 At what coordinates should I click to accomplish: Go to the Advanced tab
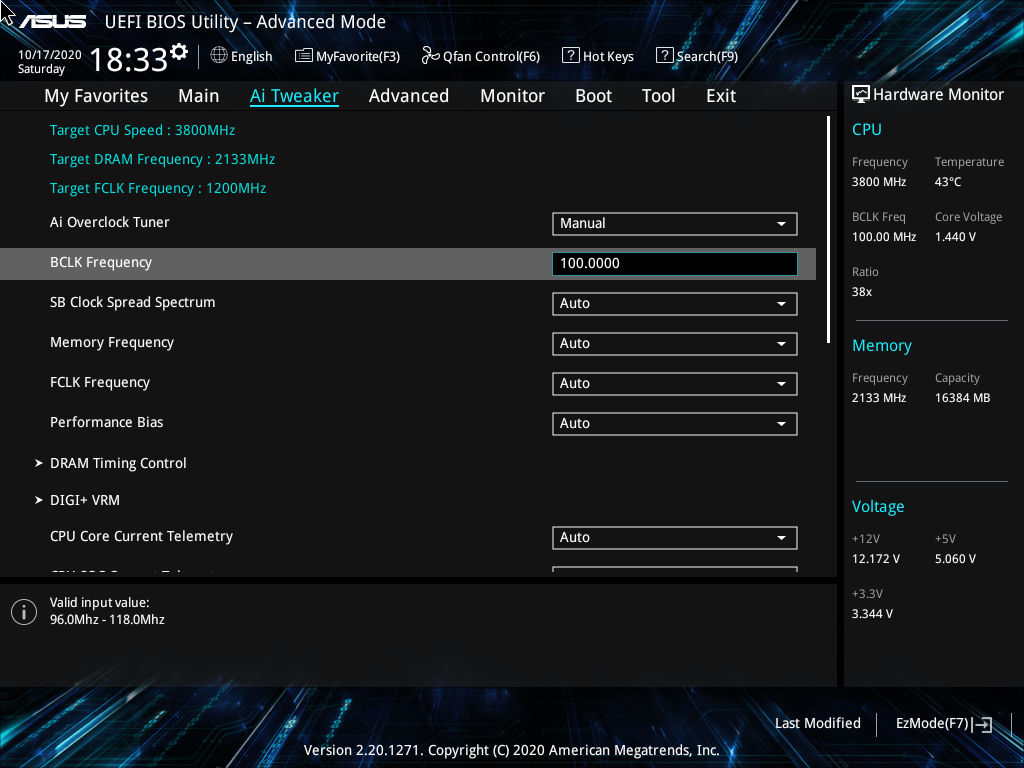pyautogui.click(x=409, y=96)
